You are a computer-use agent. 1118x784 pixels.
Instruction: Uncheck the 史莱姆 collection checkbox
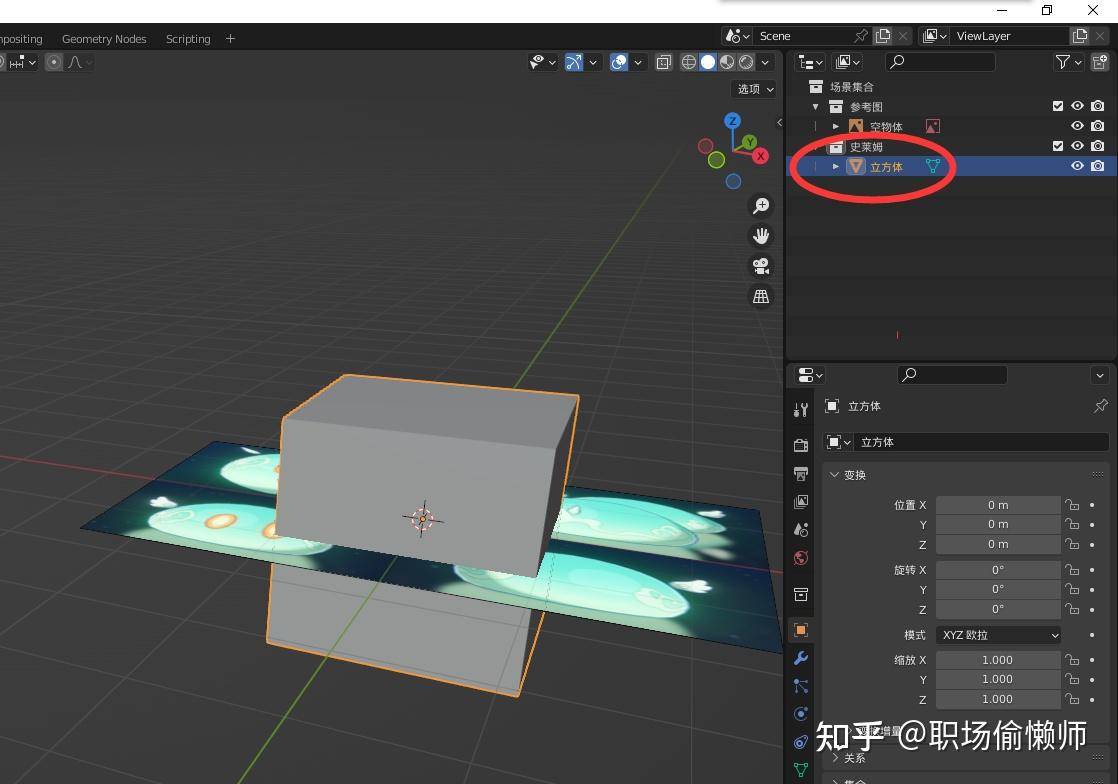(x=1057, y=146)
